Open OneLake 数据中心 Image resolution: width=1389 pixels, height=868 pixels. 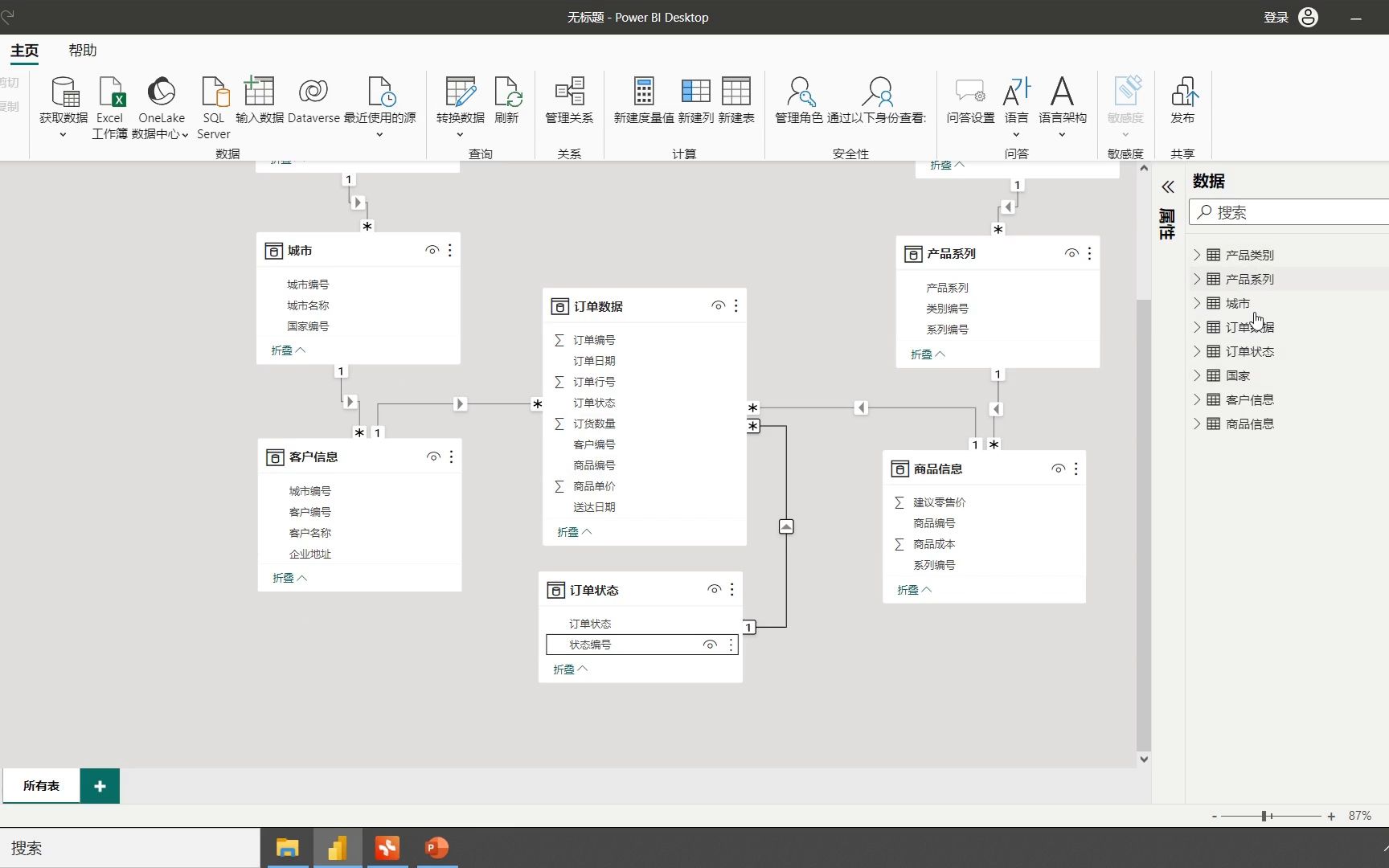click(x=161, y=107)
